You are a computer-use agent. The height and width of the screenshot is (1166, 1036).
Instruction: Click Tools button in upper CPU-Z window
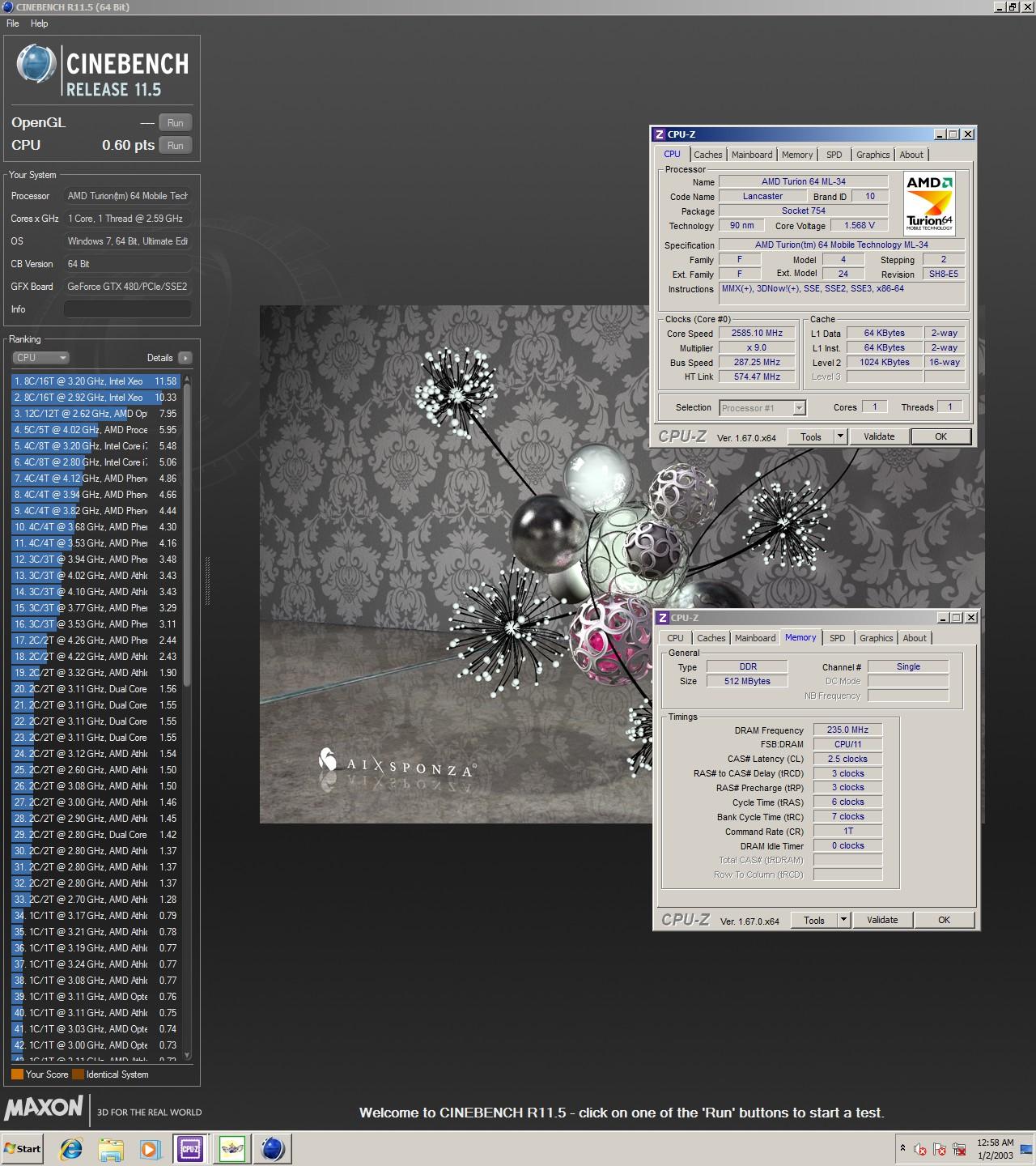pos(811,436)
